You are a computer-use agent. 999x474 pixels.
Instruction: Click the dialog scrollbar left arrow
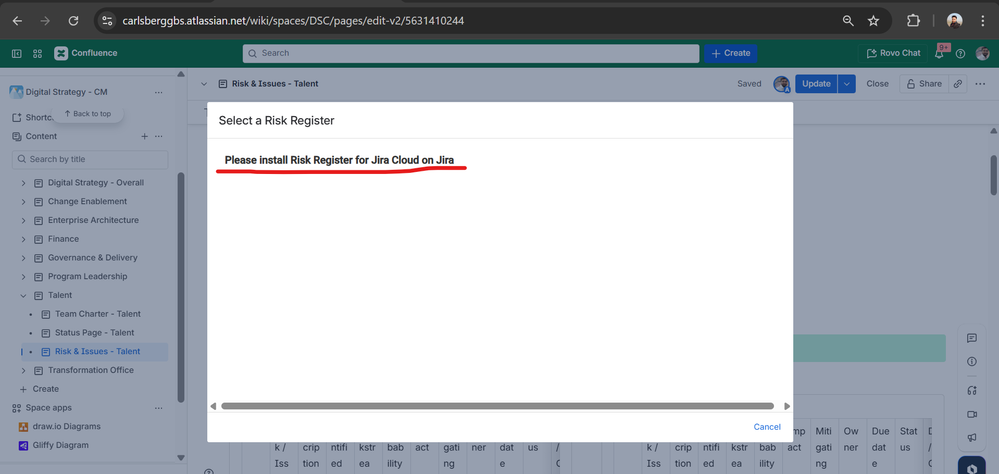[x=213, y=406]
